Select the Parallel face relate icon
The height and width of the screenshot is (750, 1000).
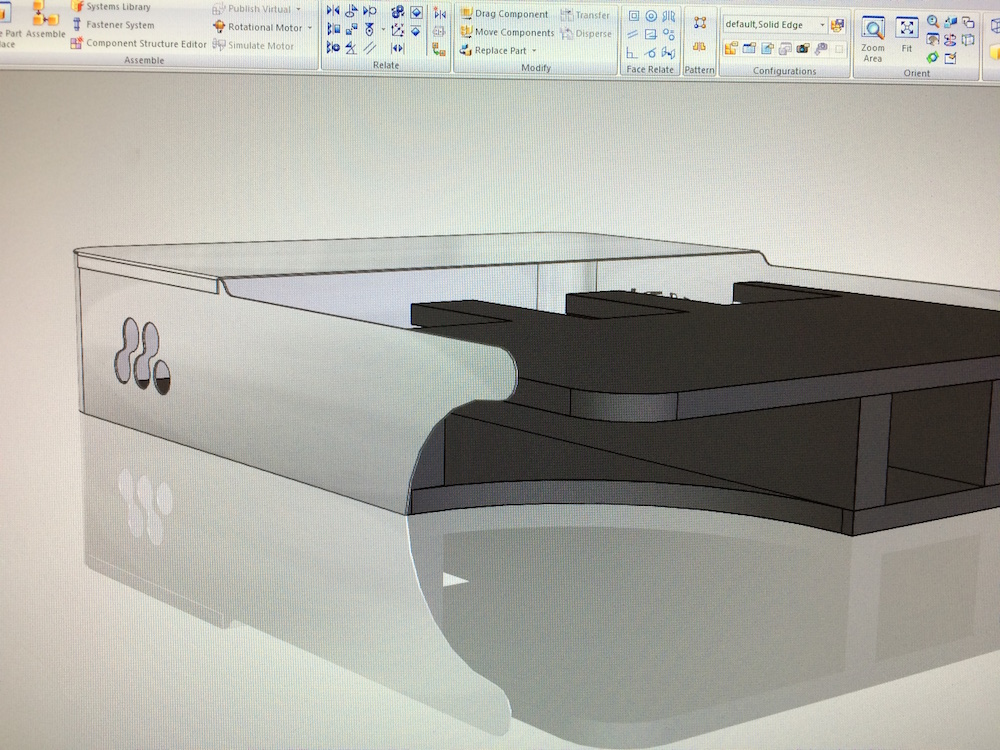pyautogui.click(x=633, y=34)
